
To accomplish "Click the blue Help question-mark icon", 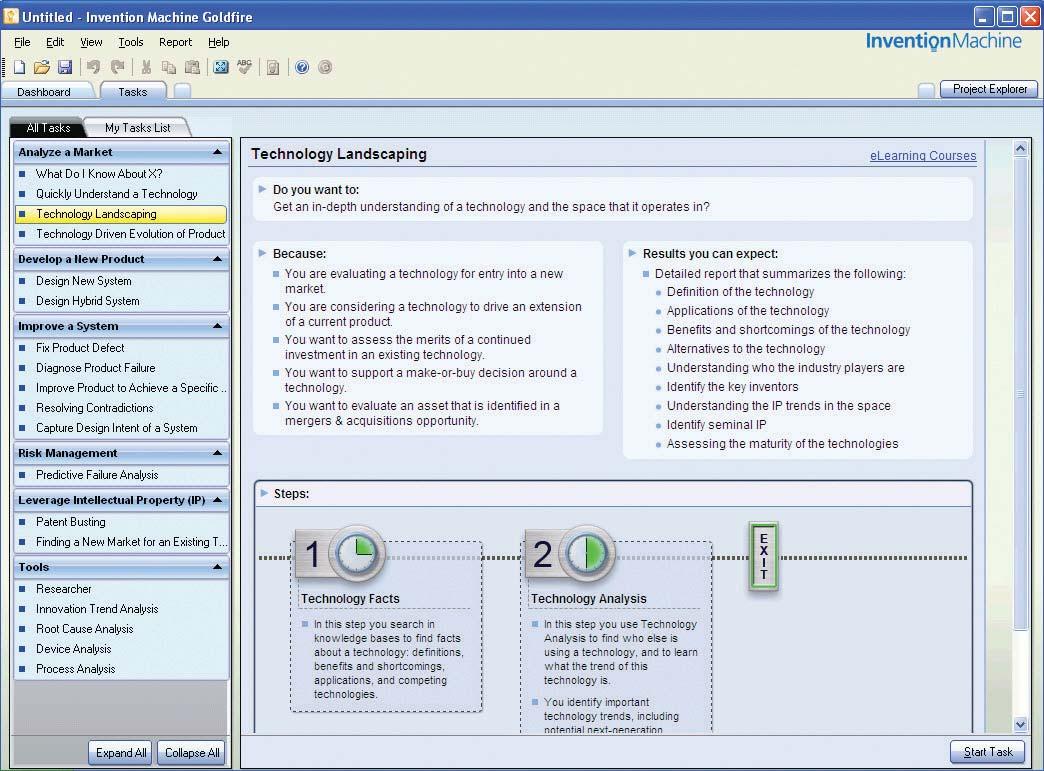I will pyautogui.click(x=302, y=67).
